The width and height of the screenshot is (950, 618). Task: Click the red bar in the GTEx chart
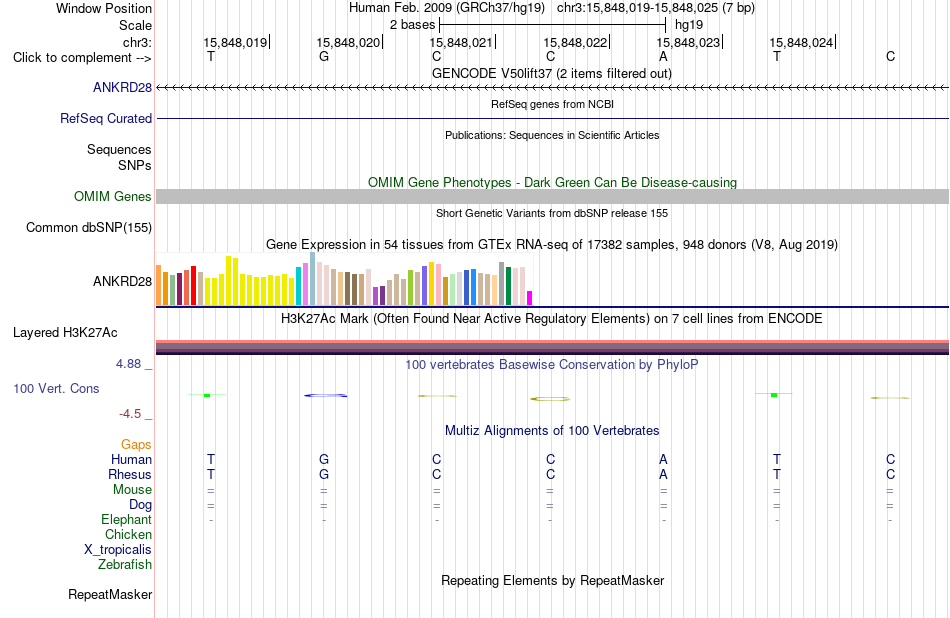[193, 285]
